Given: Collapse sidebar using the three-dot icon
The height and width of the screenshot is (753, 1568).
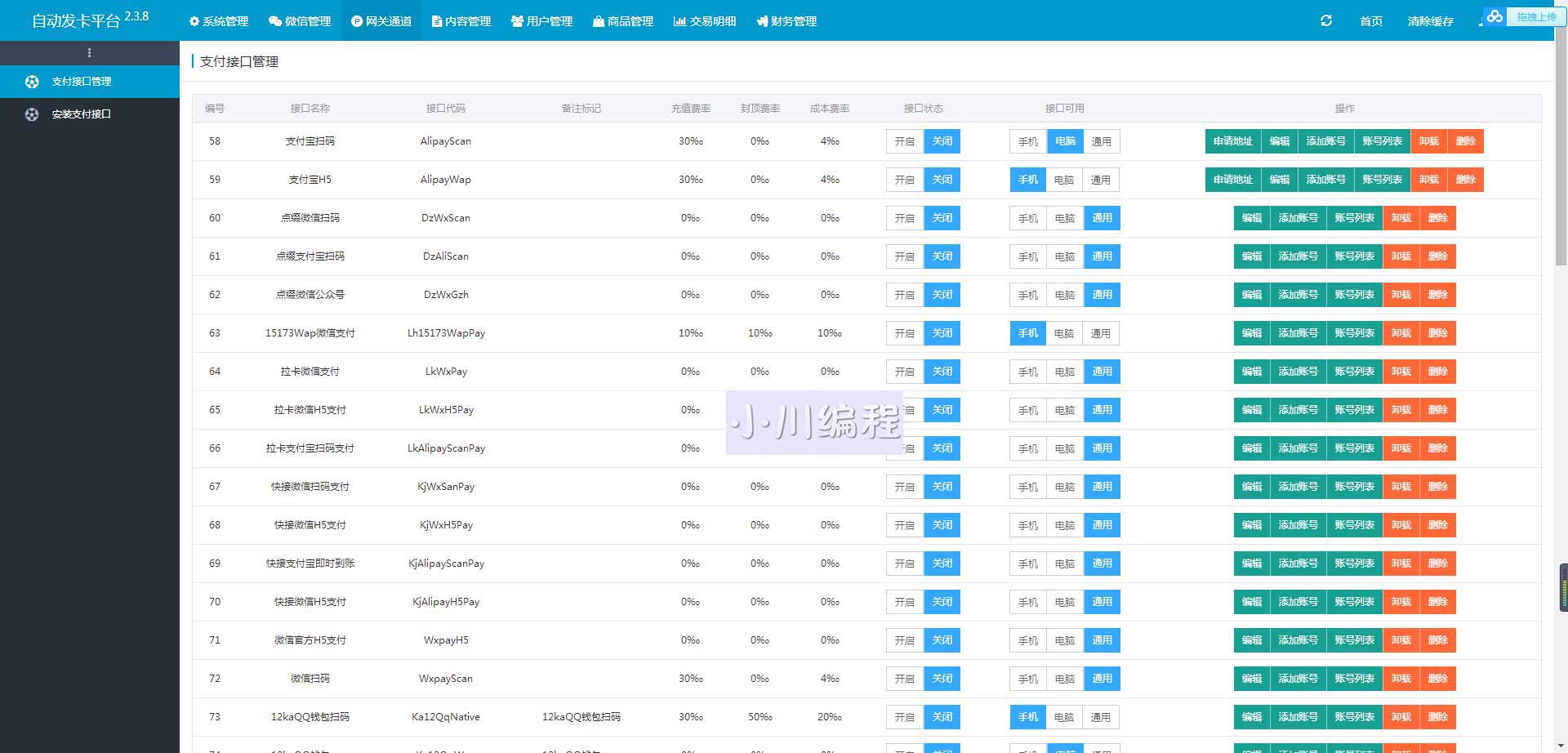Looking at the screenshot, I should click(x=89, y=53).
